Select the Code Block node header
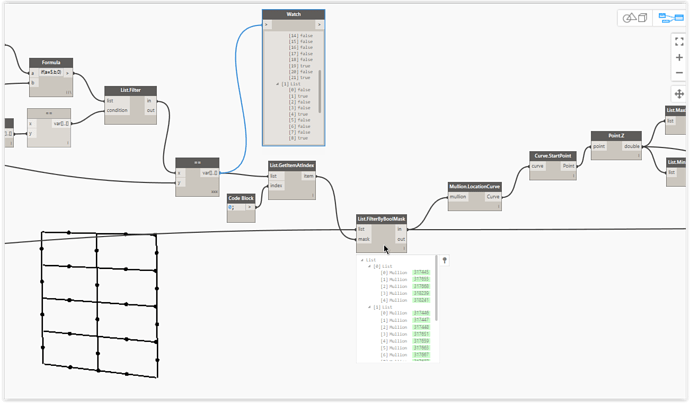 click(241, 198)
